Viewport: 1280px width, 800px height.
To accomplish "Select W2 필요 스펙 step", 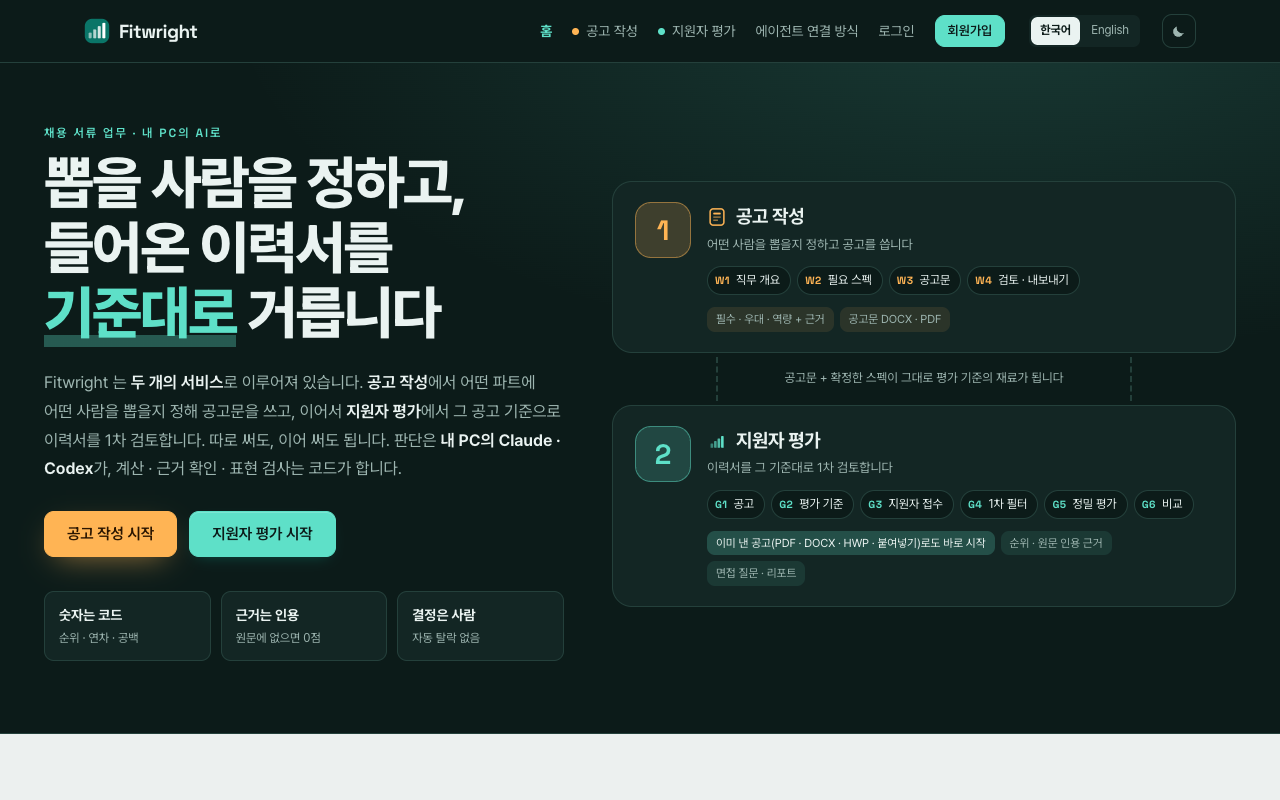I will click(x=840, y=281).
